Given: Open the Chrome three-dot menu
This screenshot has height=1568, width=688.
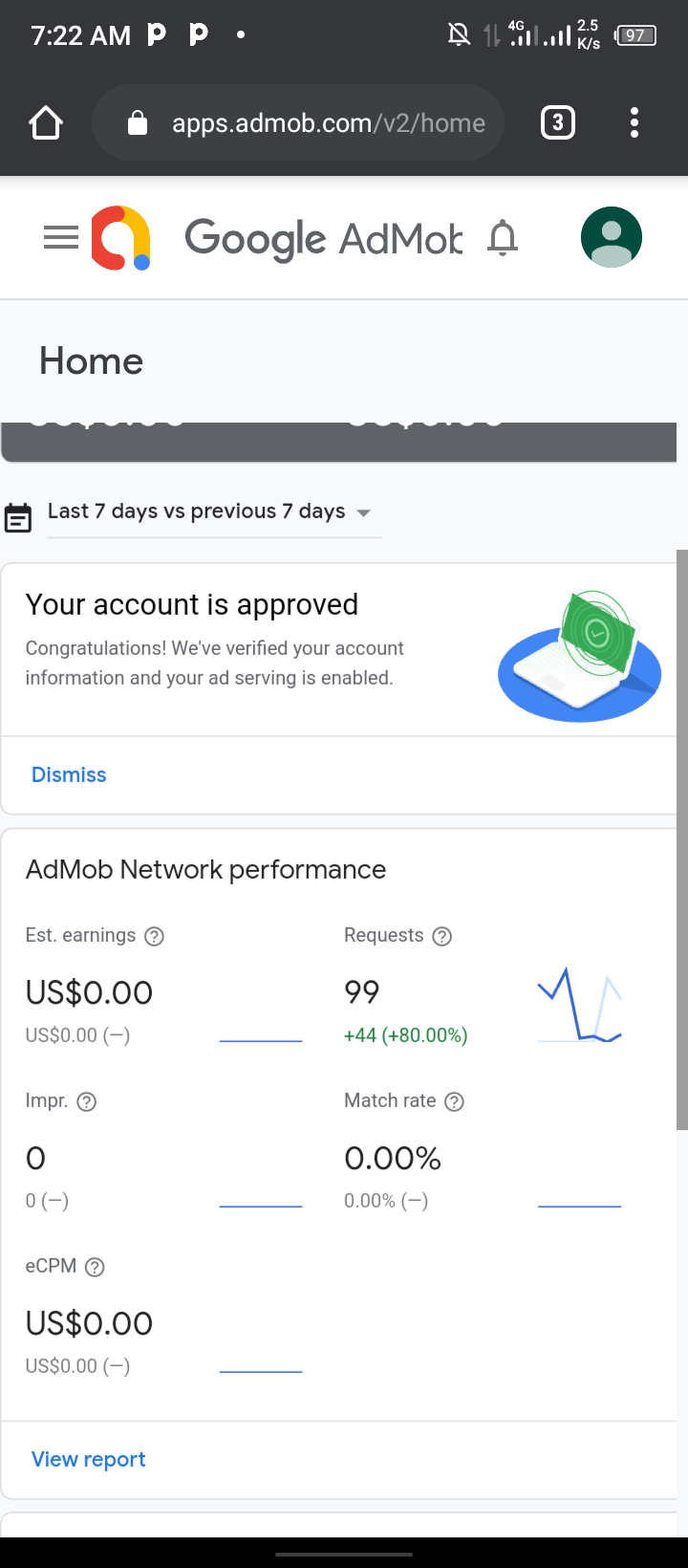Looking at the screenshot, I should [x=634, y=123].
